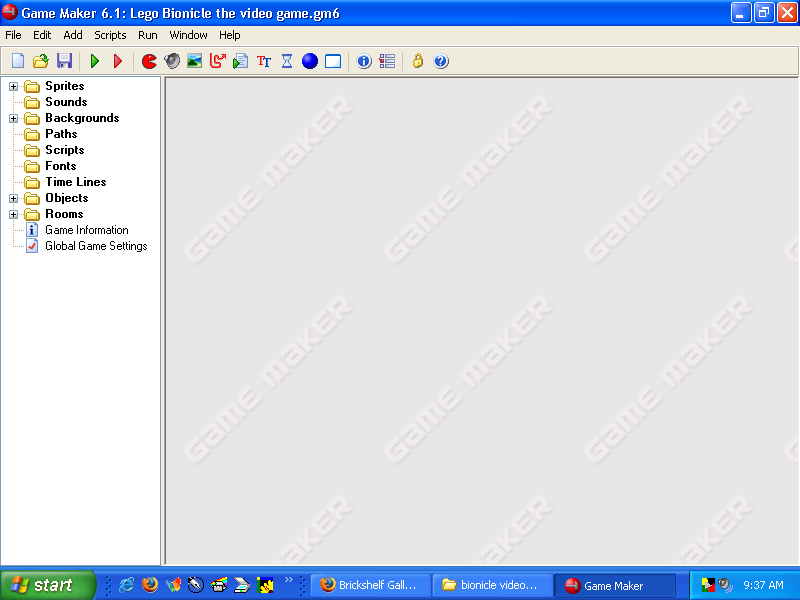Image resolution: width=800 pixels, height=600 pixels.
Task: Create a new room with the frame icon
Action: (332, 61)
